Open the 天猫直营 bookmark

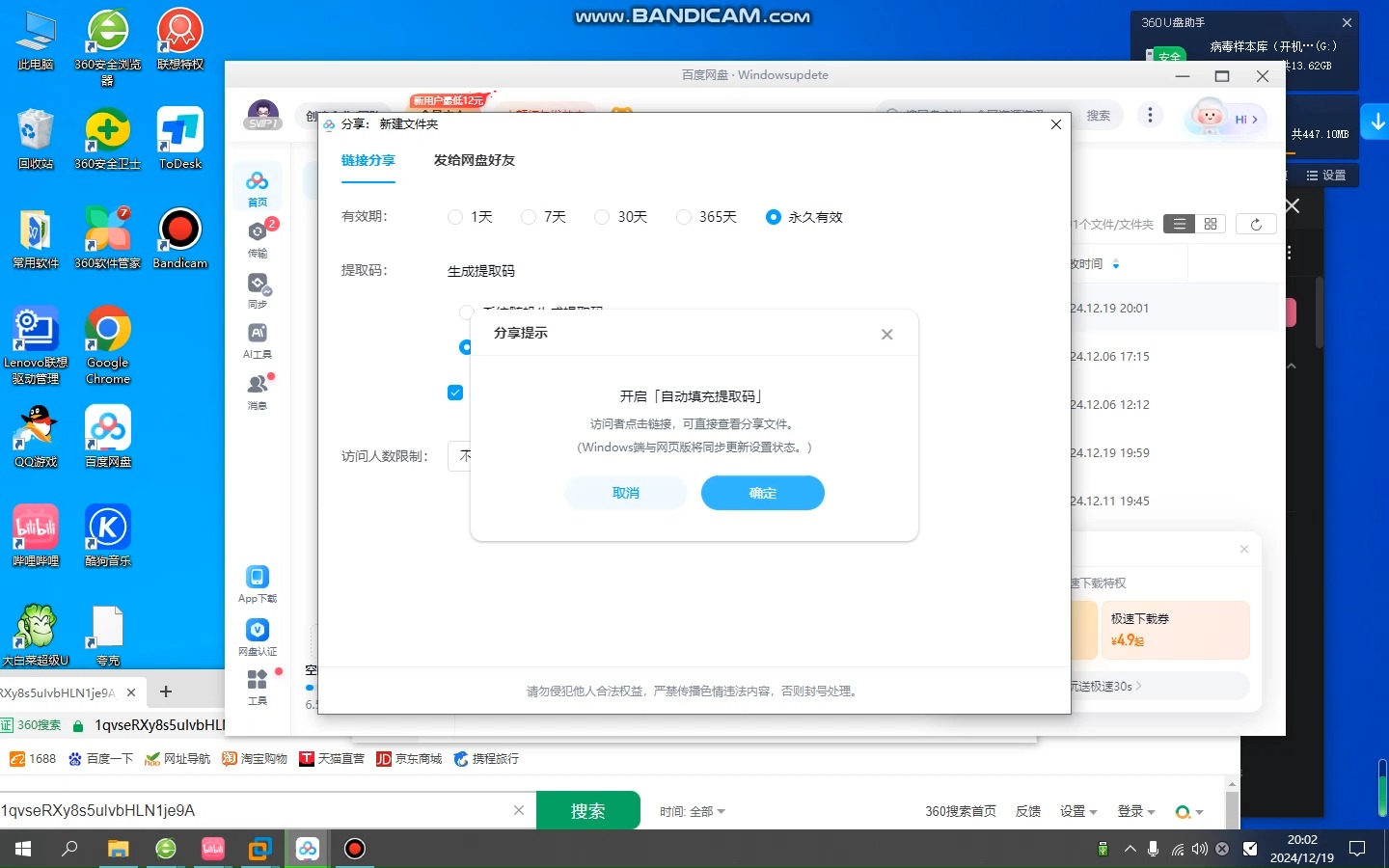click(x=332, y=759)
